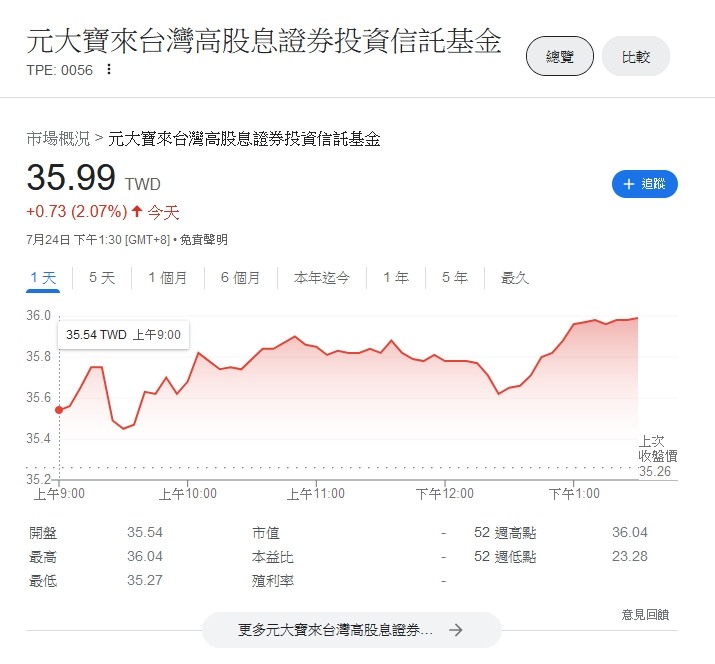Open the 免責聲明 disclaimer link
The height and width of the screenshot is (664, 715).
click(x=203, y=240)
